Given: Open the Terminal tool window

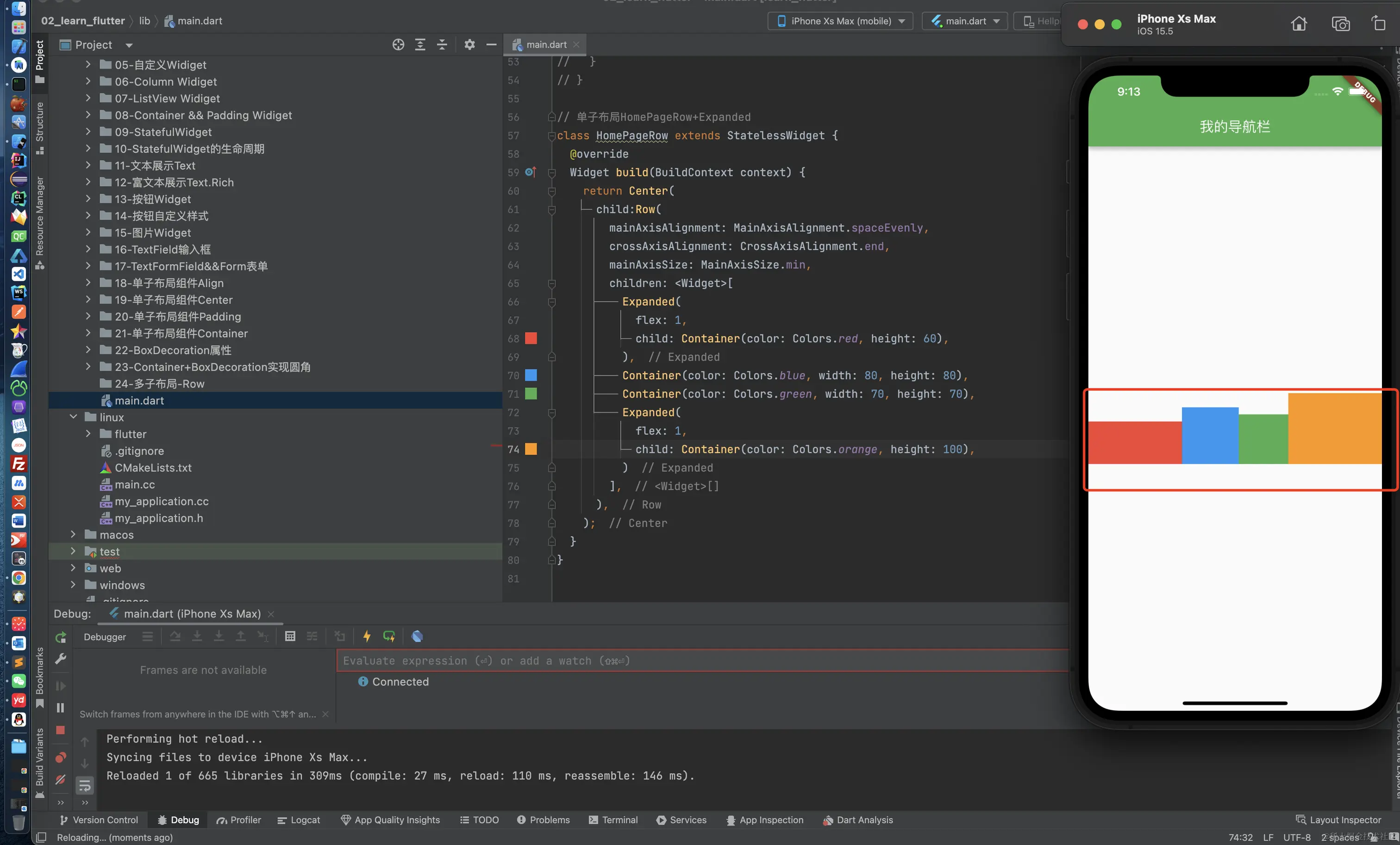Looking at the screenshot, I should (613, 820).
